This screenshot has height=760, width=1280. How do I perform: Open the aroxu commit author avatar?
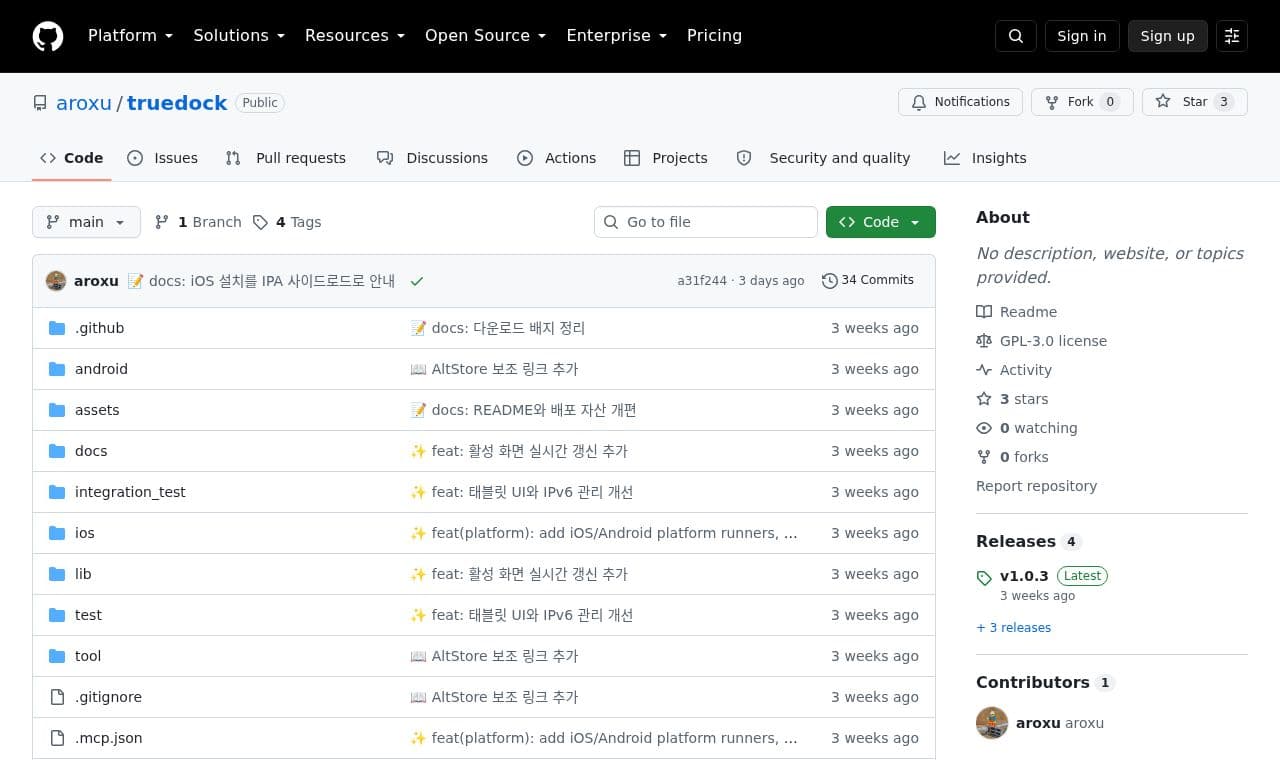[x=56, y=281]
